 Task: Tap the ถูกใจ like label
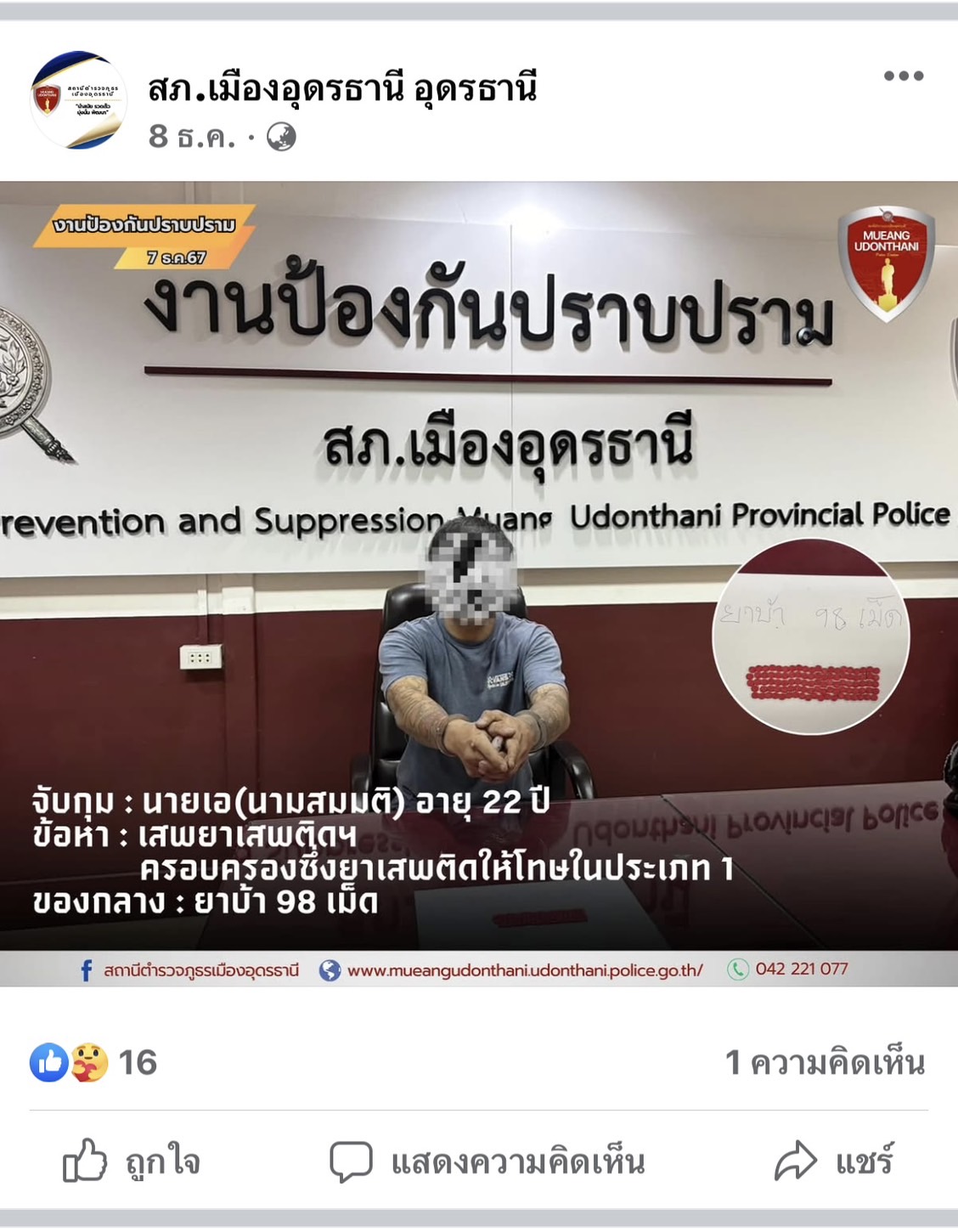(x=163, y=1161)
